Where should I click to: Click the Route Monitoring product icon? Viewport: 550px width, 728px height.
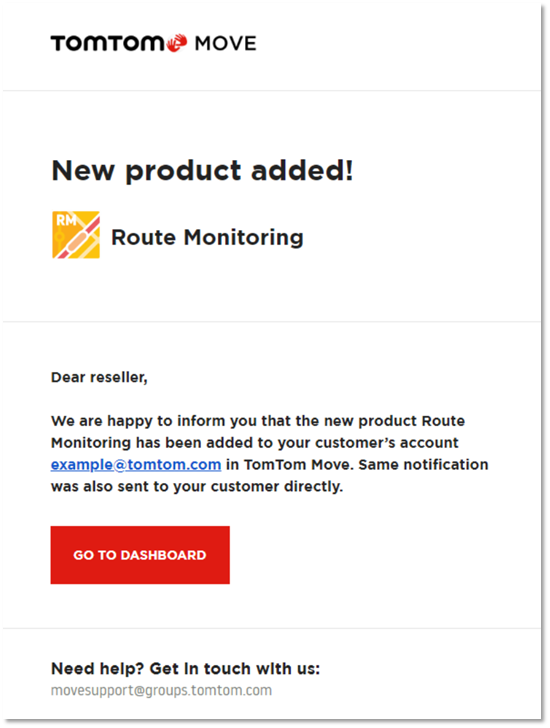[x=76, y=235]
